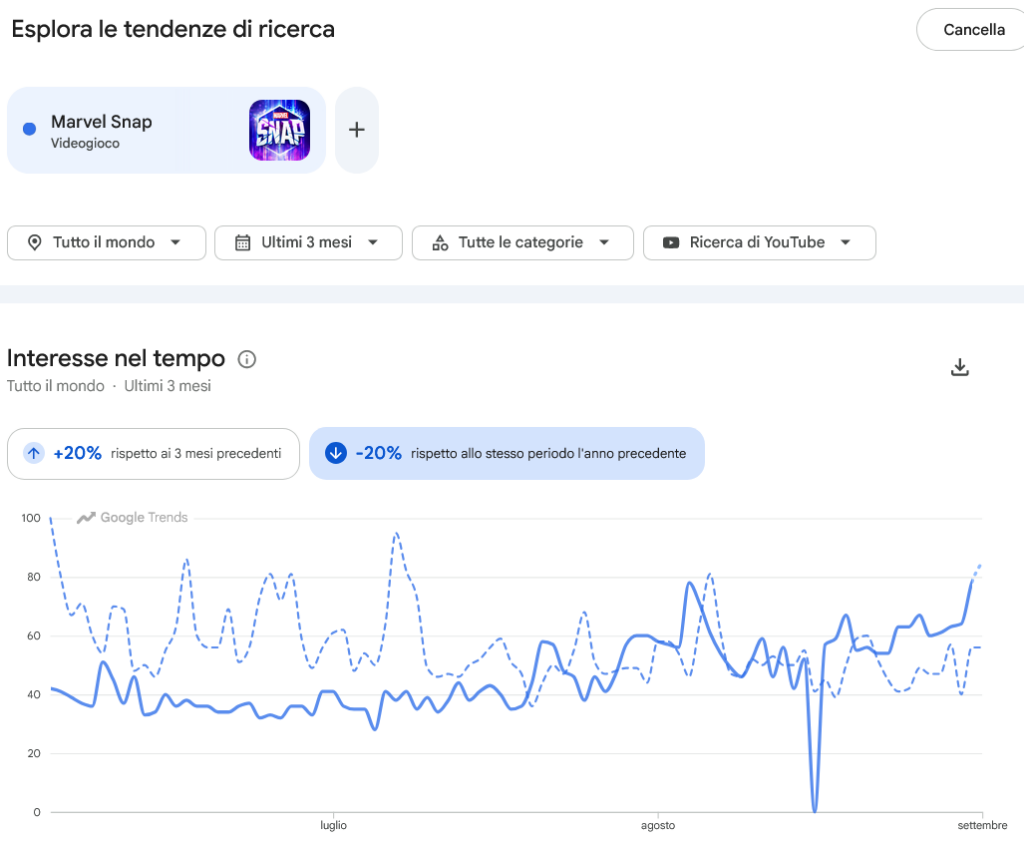Open the Tutto il mondo location dropdown
This screenshot has width=1024, height=846.
coord(106,242)
